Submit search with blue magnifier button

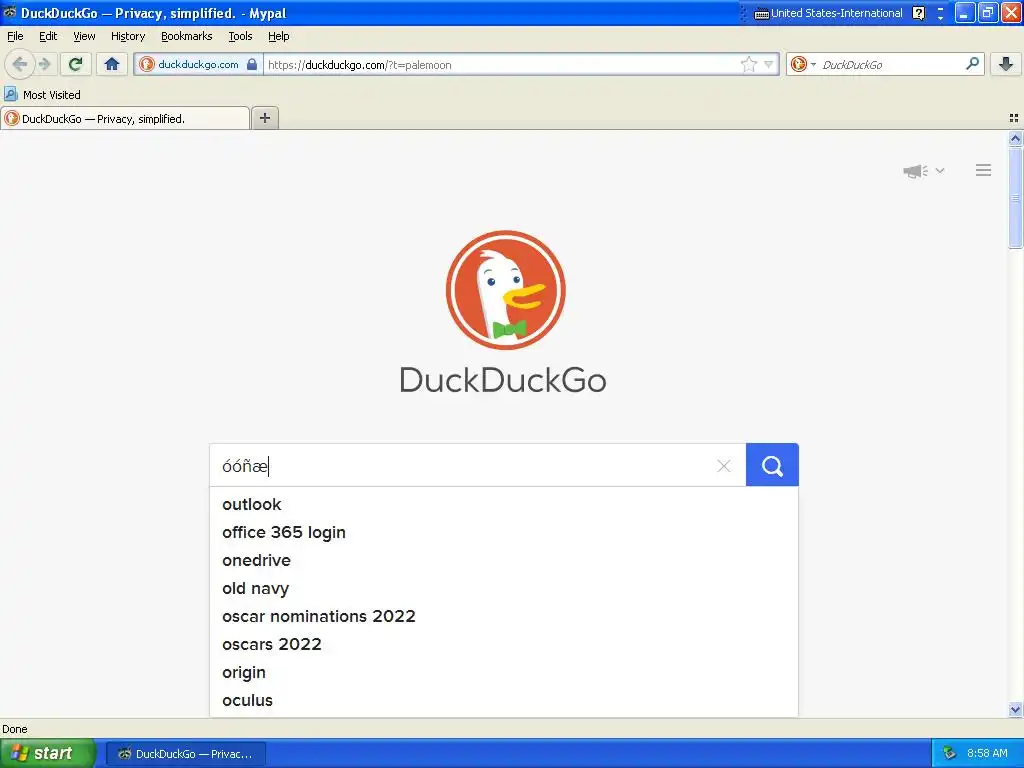[772, 465]
